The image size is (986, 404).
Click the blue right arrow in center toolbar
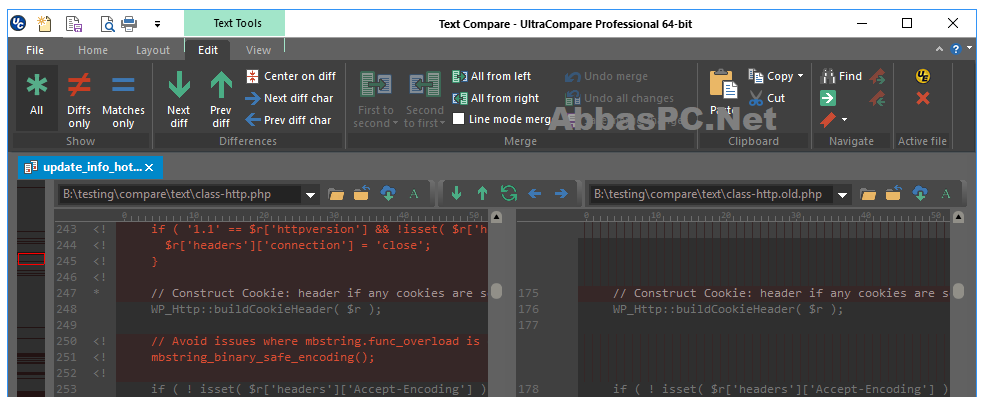(560, 194)
